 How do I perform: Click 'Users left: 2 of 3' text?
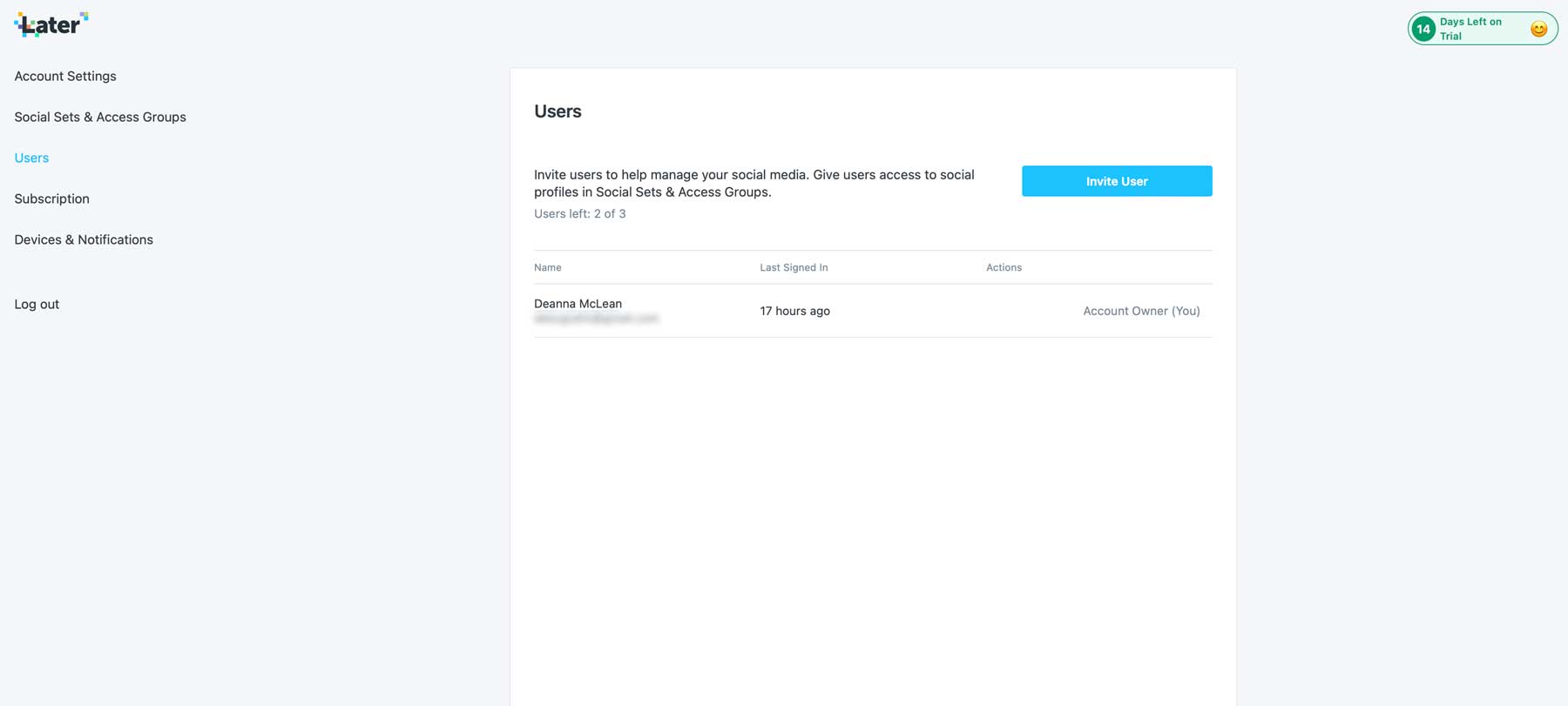click(579, 213)
